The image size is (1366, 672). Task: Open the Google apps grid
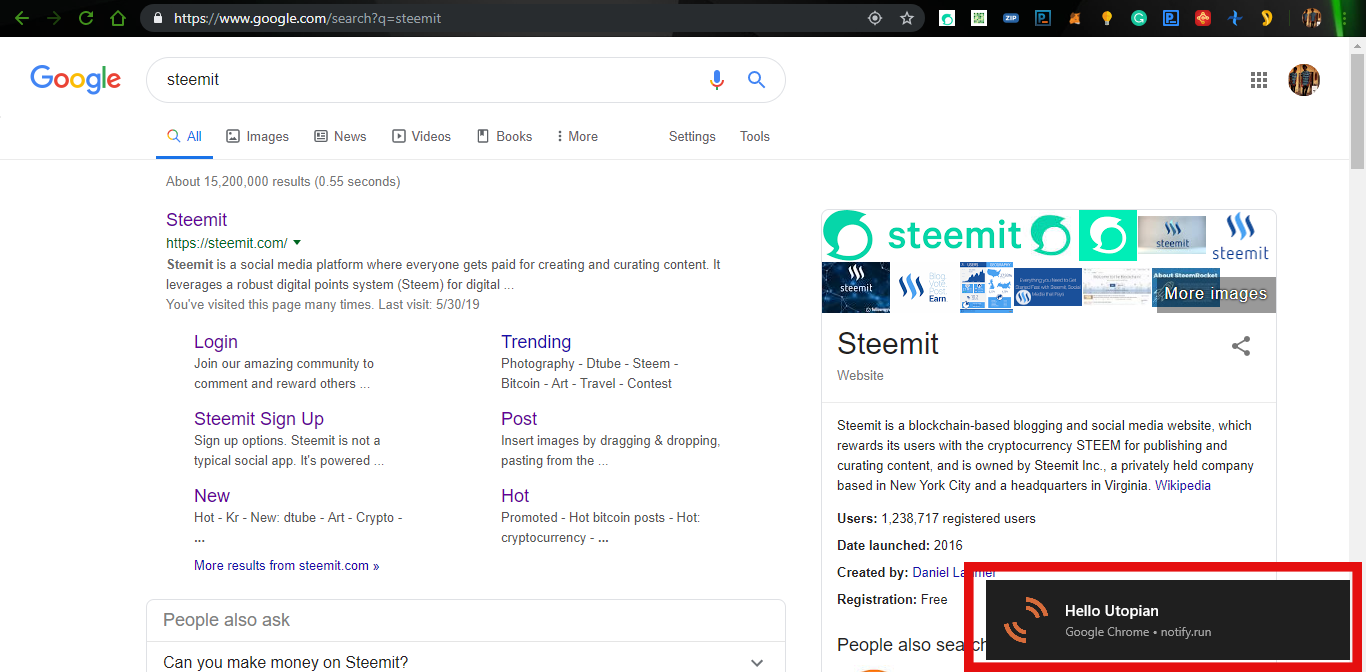tap(1259, 79)
